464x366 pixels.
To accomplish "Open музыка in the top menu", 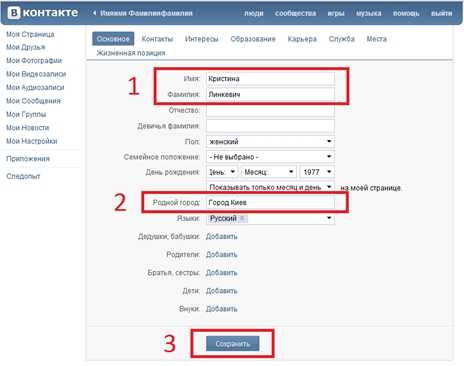I will tap(369, 13).
